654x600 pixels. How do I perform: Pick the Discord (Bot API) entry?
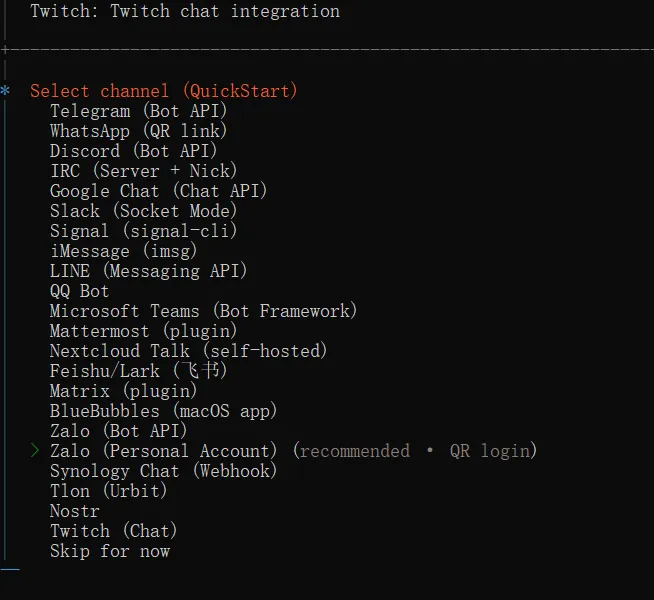[x=133, y=151]
